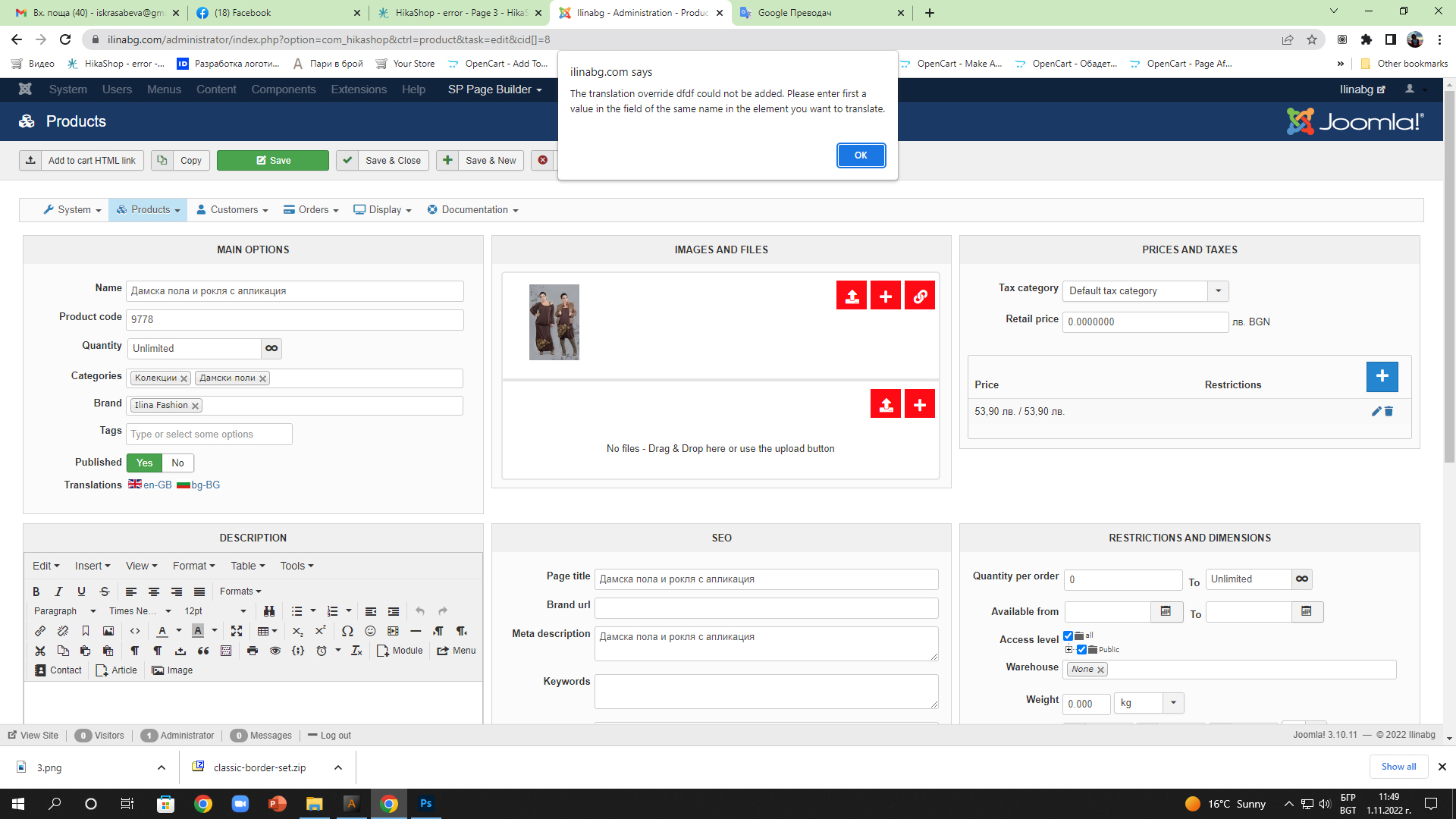The width and height of the screenshot is (1456, 819).
Task: Open the text color picker in editor
Action: [x=179, y=631]
